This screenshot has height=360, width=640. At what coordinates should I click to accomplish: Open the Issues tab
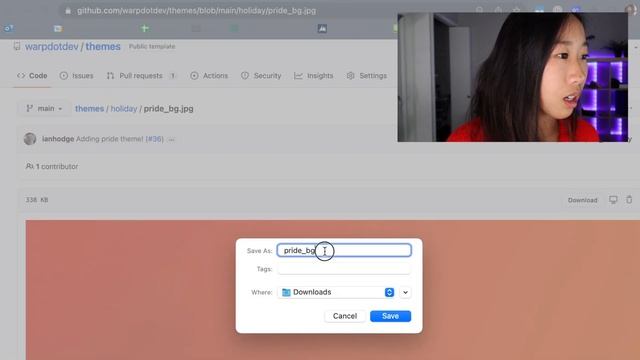point(77,76)
